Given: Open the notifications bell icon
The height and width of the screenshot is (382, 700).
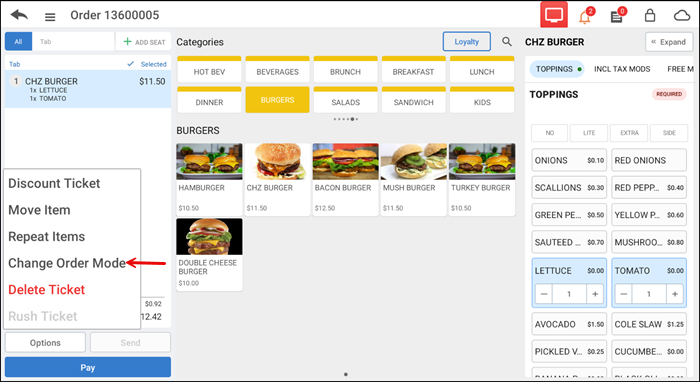Looking at the screenshot, I should [585, 17].
